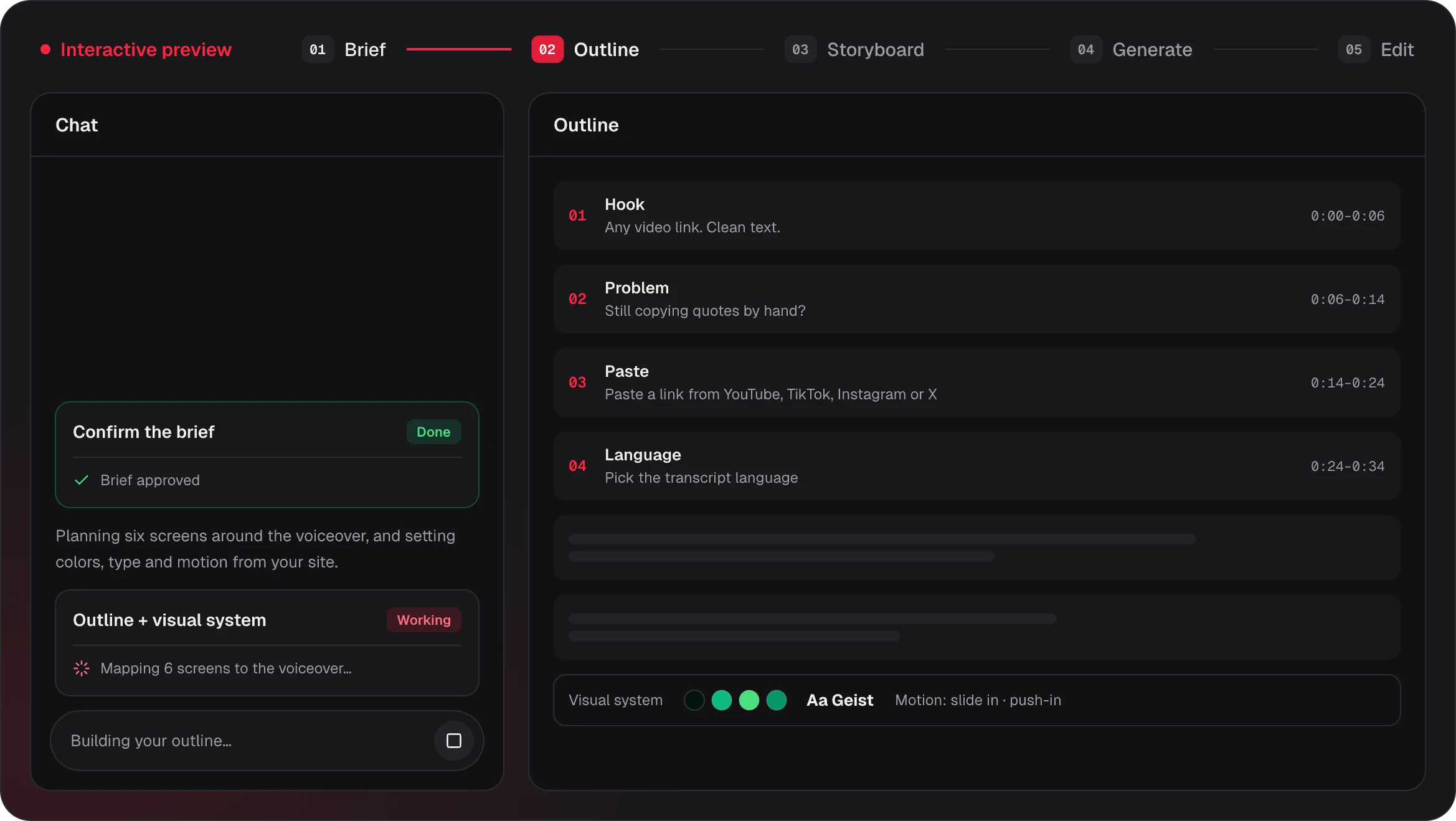Pick the fourth green color swatch
Image resolution: width=1456 pixels, height=821 pixels.
[777, 700]
